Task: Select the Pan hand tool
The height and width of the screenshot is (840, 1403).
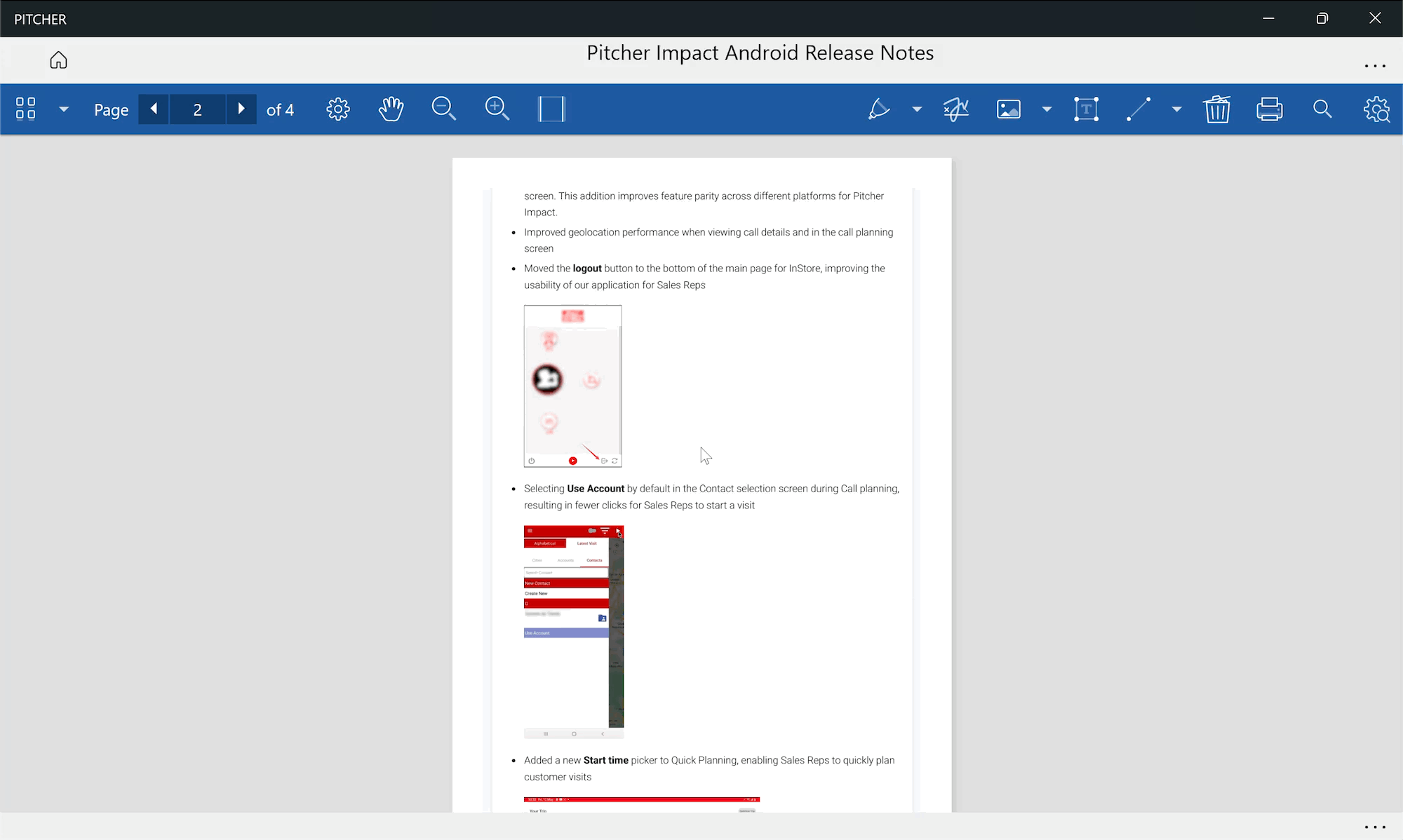Action: coord(391,109)
